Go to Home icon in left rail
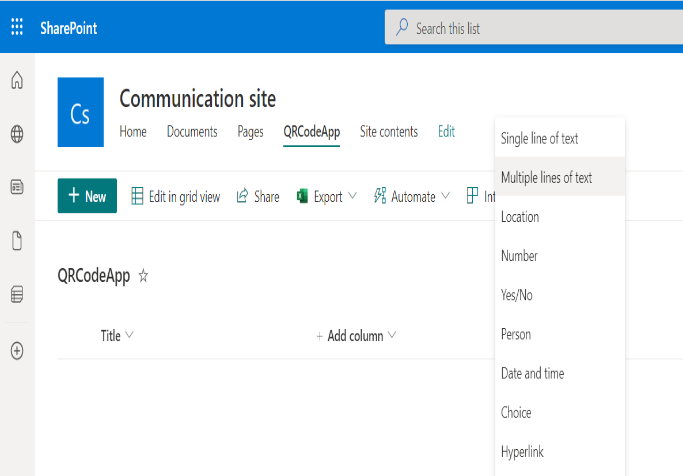The width and height of the screenshot is (683, 476). click(x=17, y=82)
